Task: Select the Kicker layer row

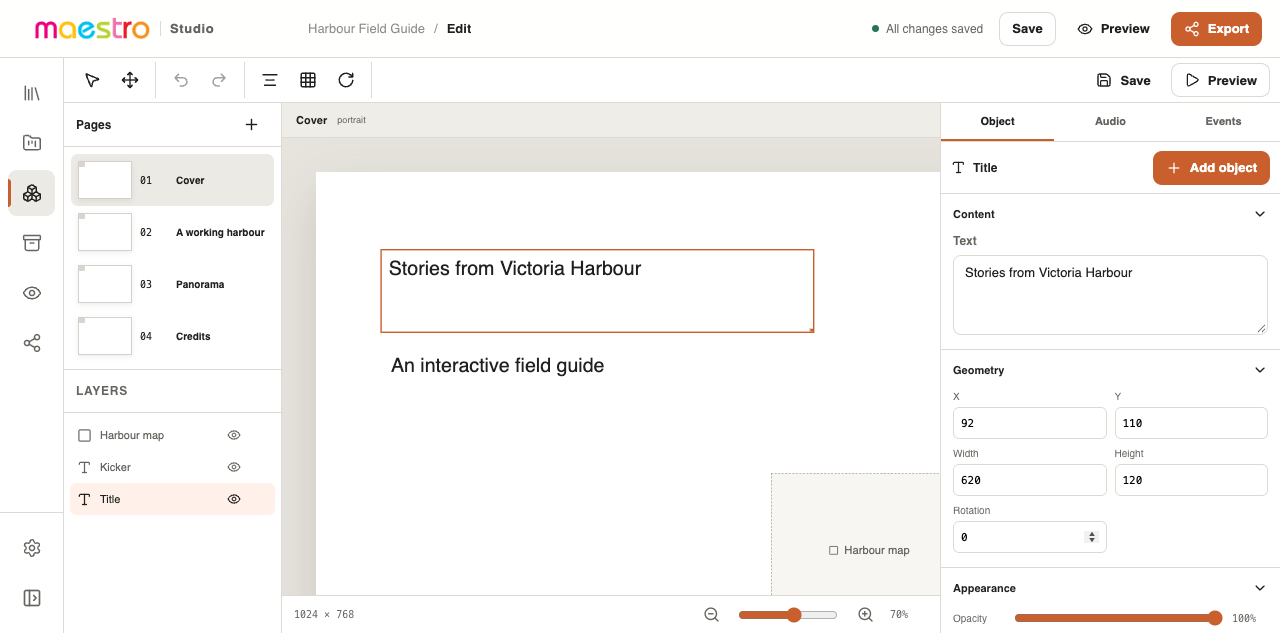Action: [172, 467]
